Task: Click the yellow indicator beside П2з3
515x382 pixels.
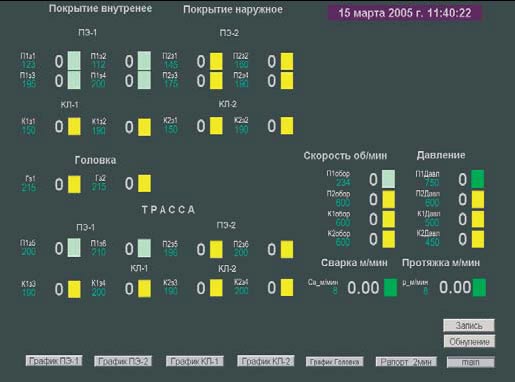Action: tap(216, 81)
